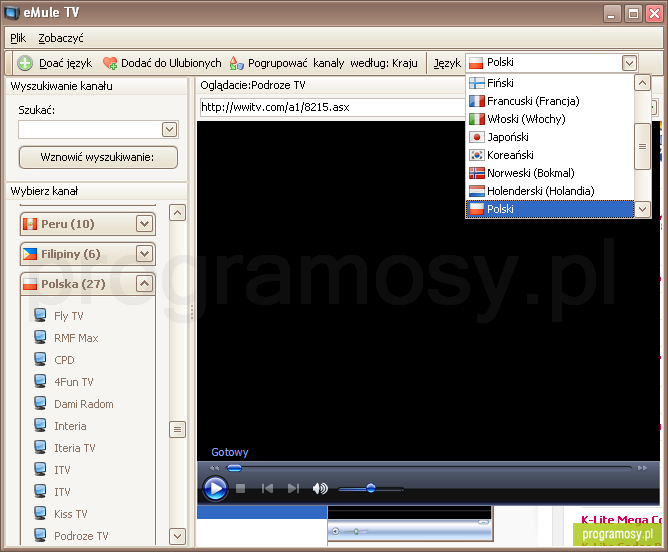The height and width of the screenshot is (552, 668).
Task: Click language list scroll-down arrow
Action: [x=642, y=209]
